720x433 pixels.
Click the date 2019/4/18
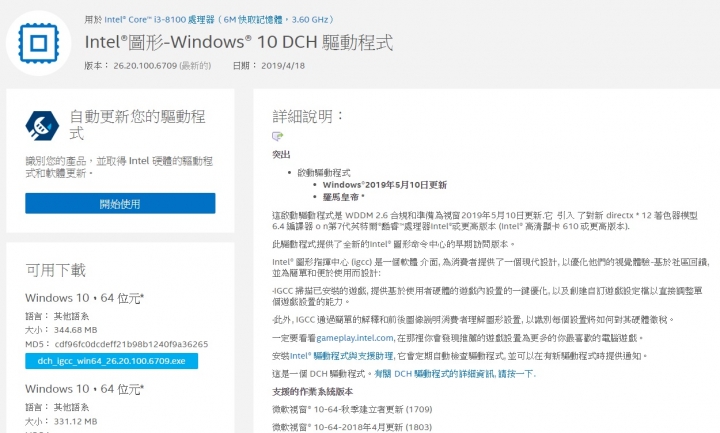pos(283,66)
